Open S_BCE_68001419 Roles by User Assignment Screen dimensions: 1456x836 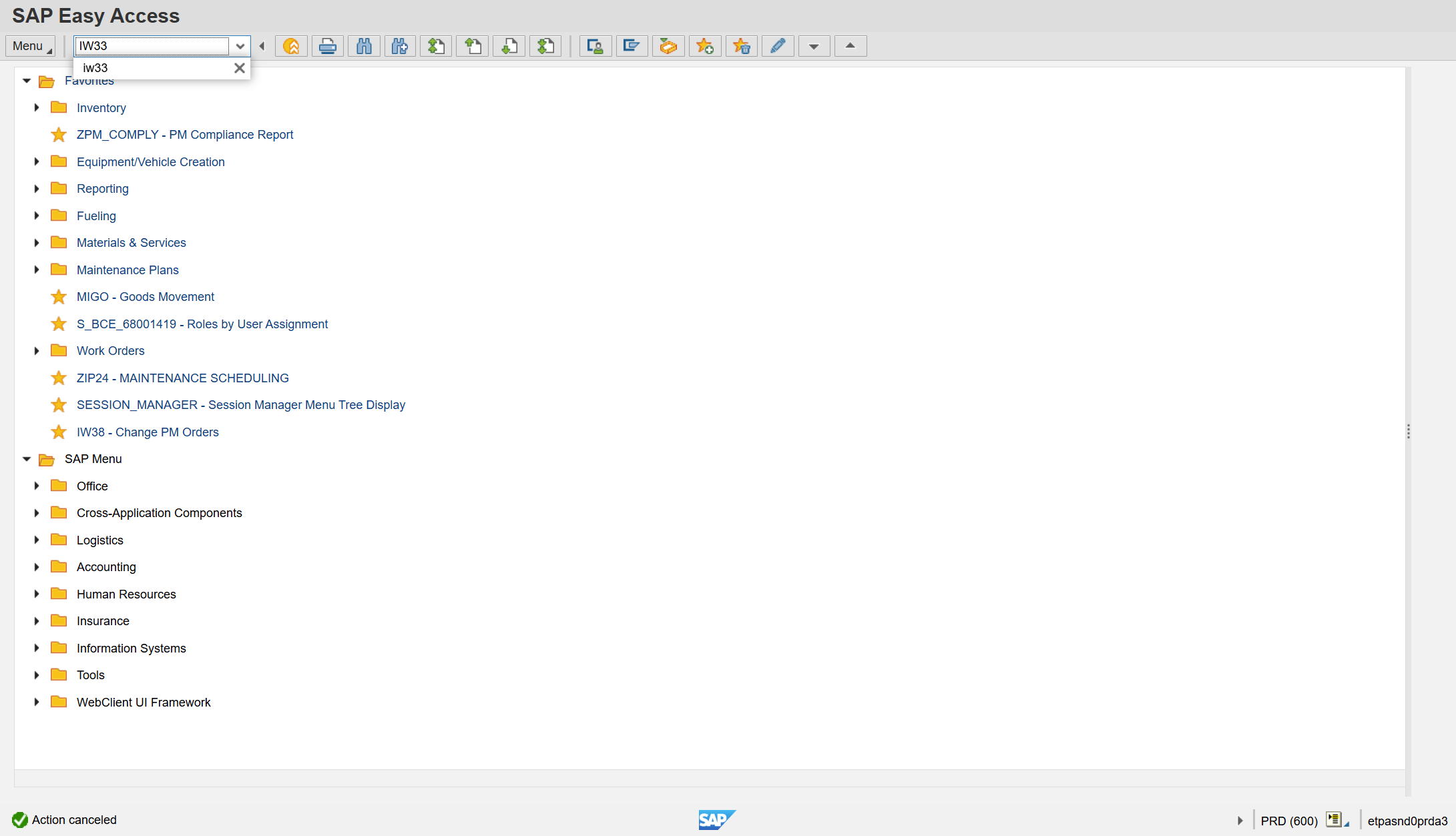pyautogui.click(x=202, y=324)
